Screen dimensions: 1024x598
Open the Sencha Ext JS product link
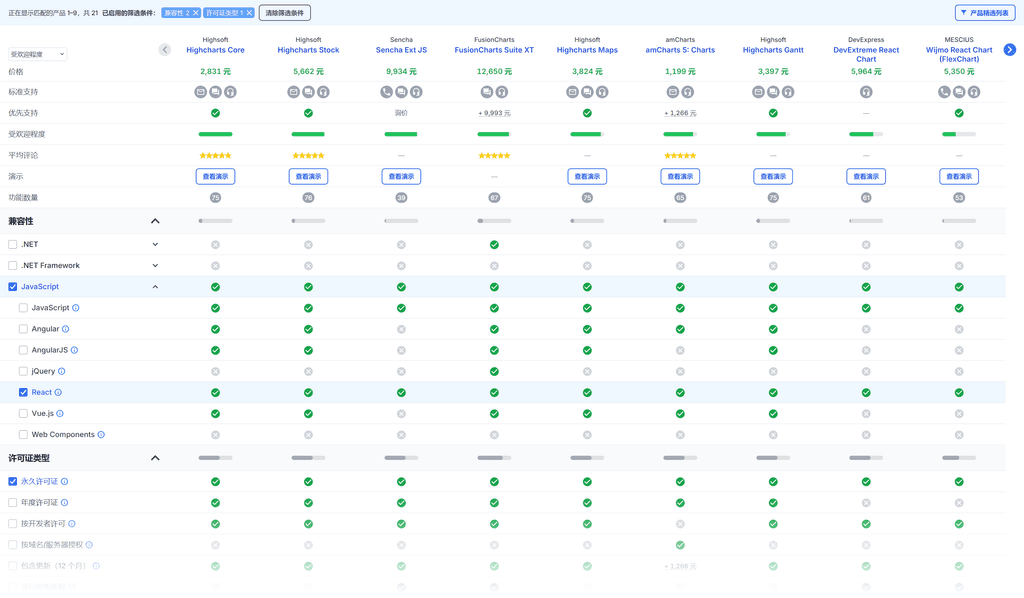coord(402,50)
